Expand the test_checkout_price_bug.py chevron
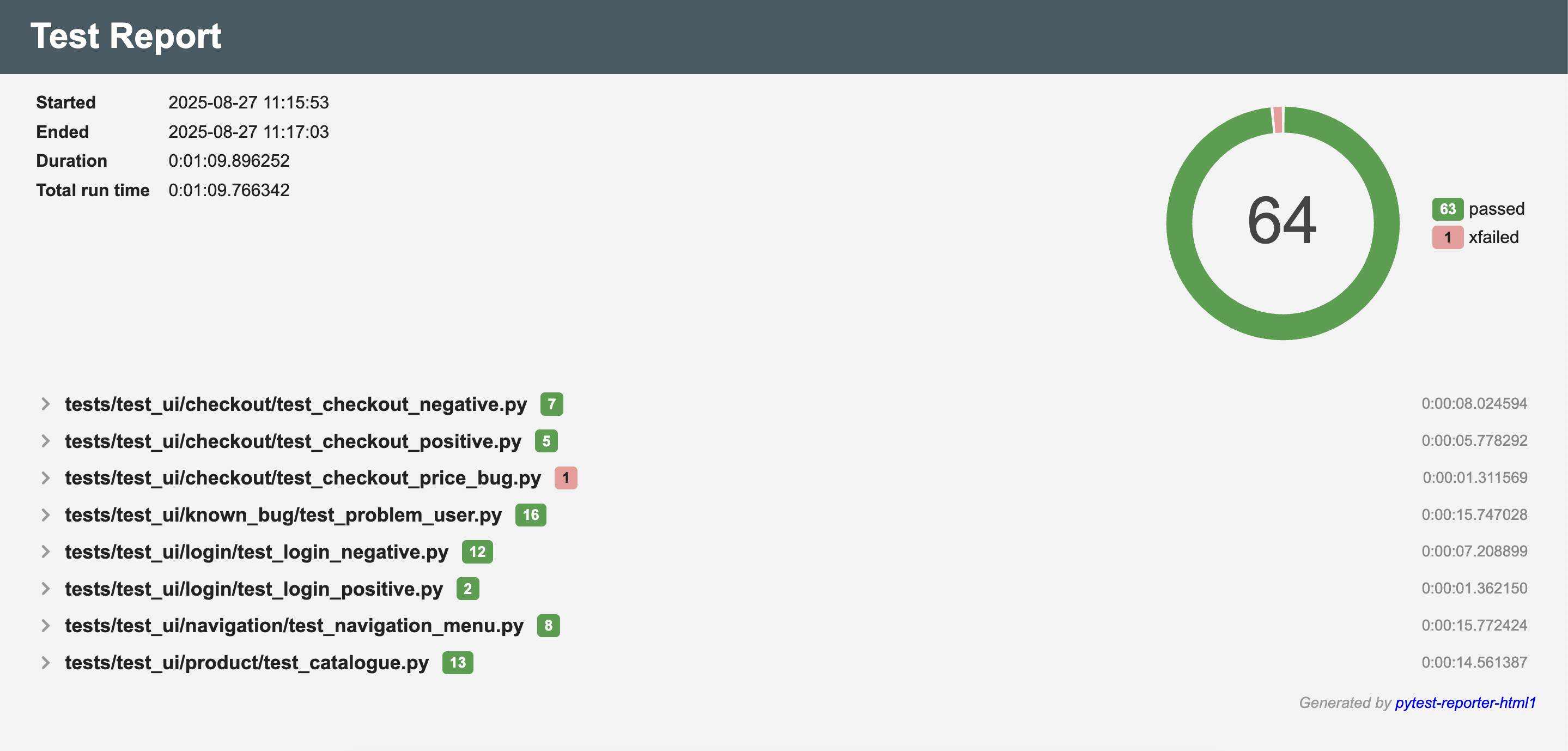 (x=46, y=478)
